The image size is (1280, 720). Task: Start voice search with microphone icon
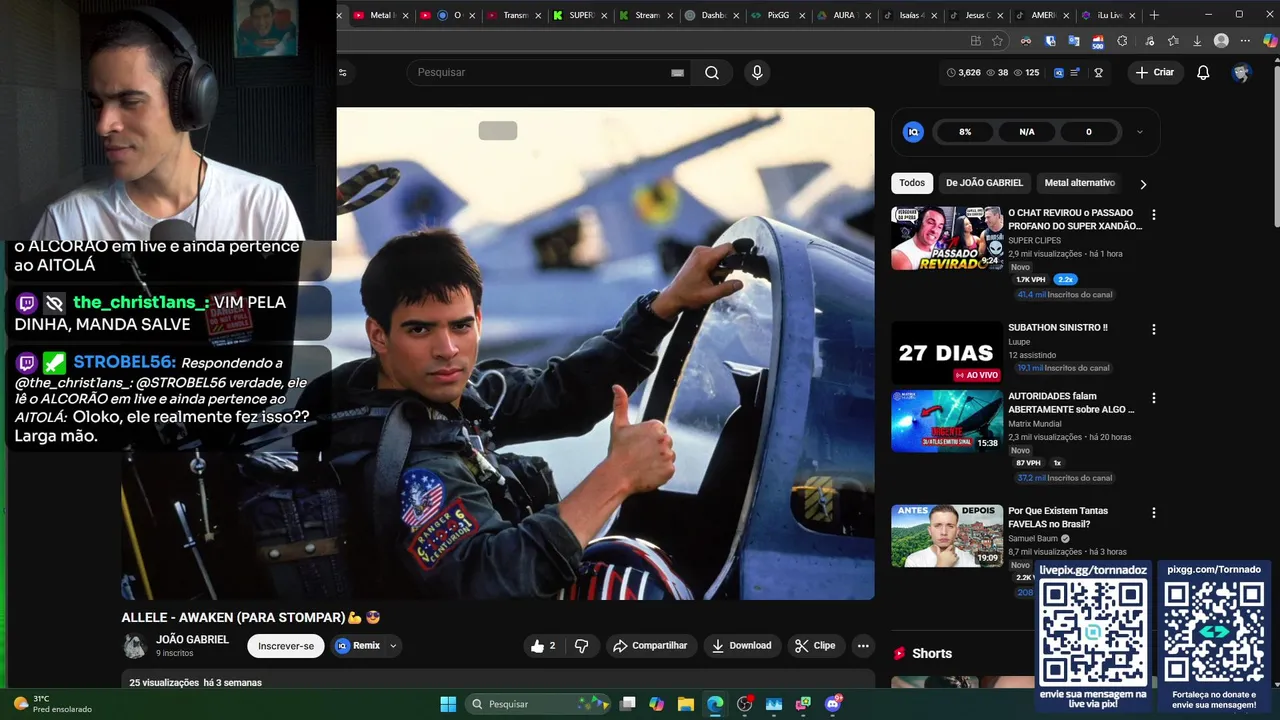tap(757, 72)
